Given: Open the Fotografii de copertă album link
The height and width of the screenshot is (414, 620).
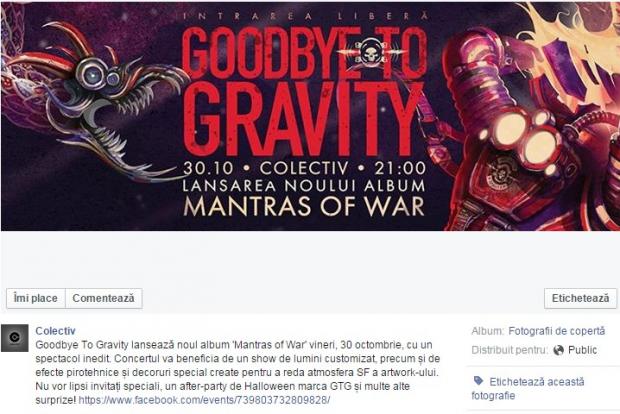Looking at the screenshot, I should (557, 331).
